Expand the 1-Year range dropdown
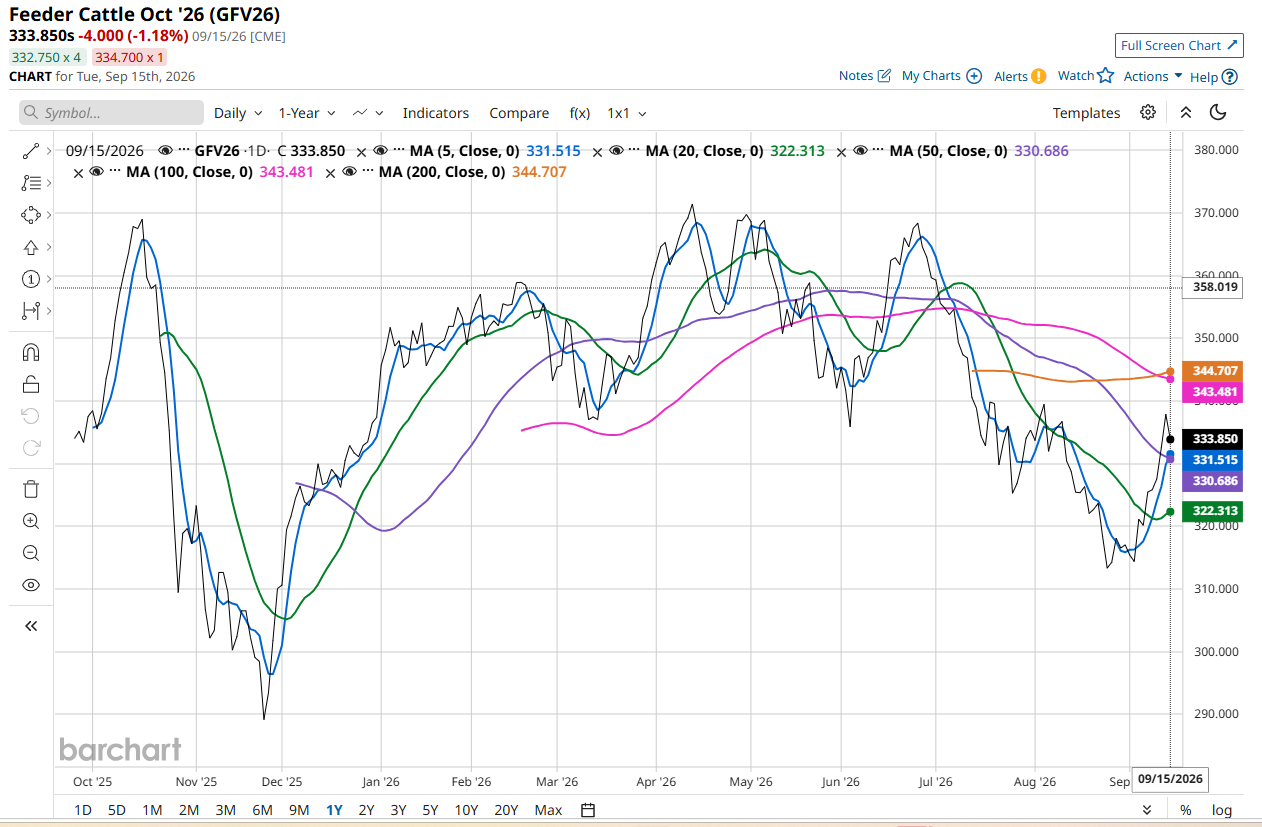 [x=306, y=113]
